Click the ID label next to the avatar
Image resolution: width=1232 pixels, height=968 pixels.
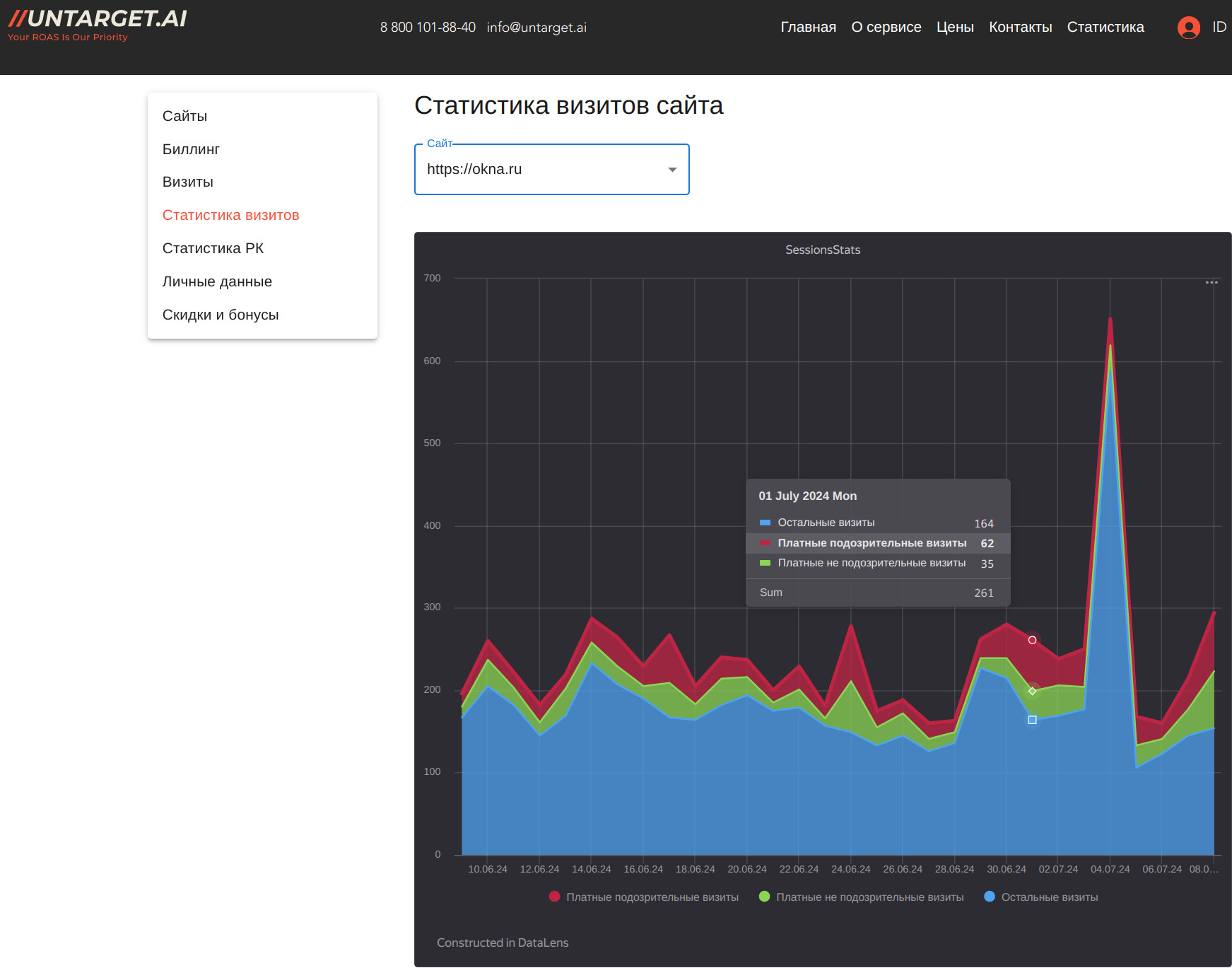tap(1218, 27)
